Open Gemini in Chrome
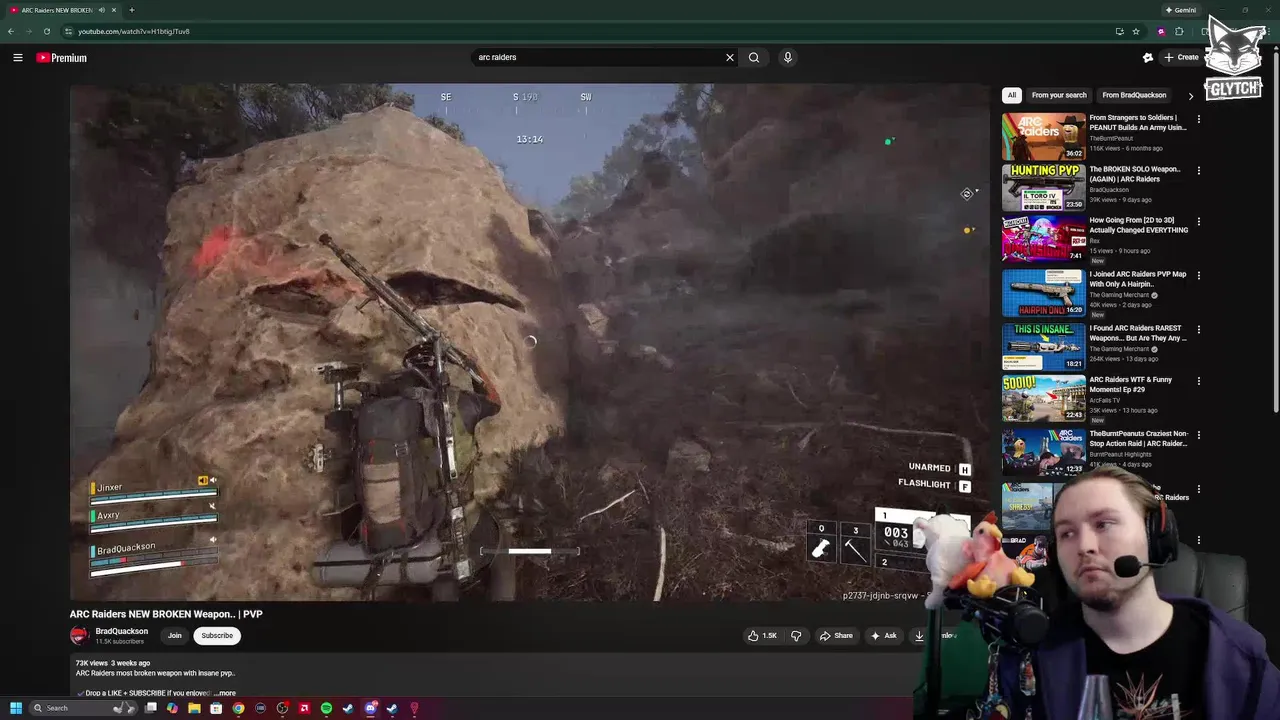Image resolution: width=1280 pixels, height=720 pixels. pos(1181,10)
